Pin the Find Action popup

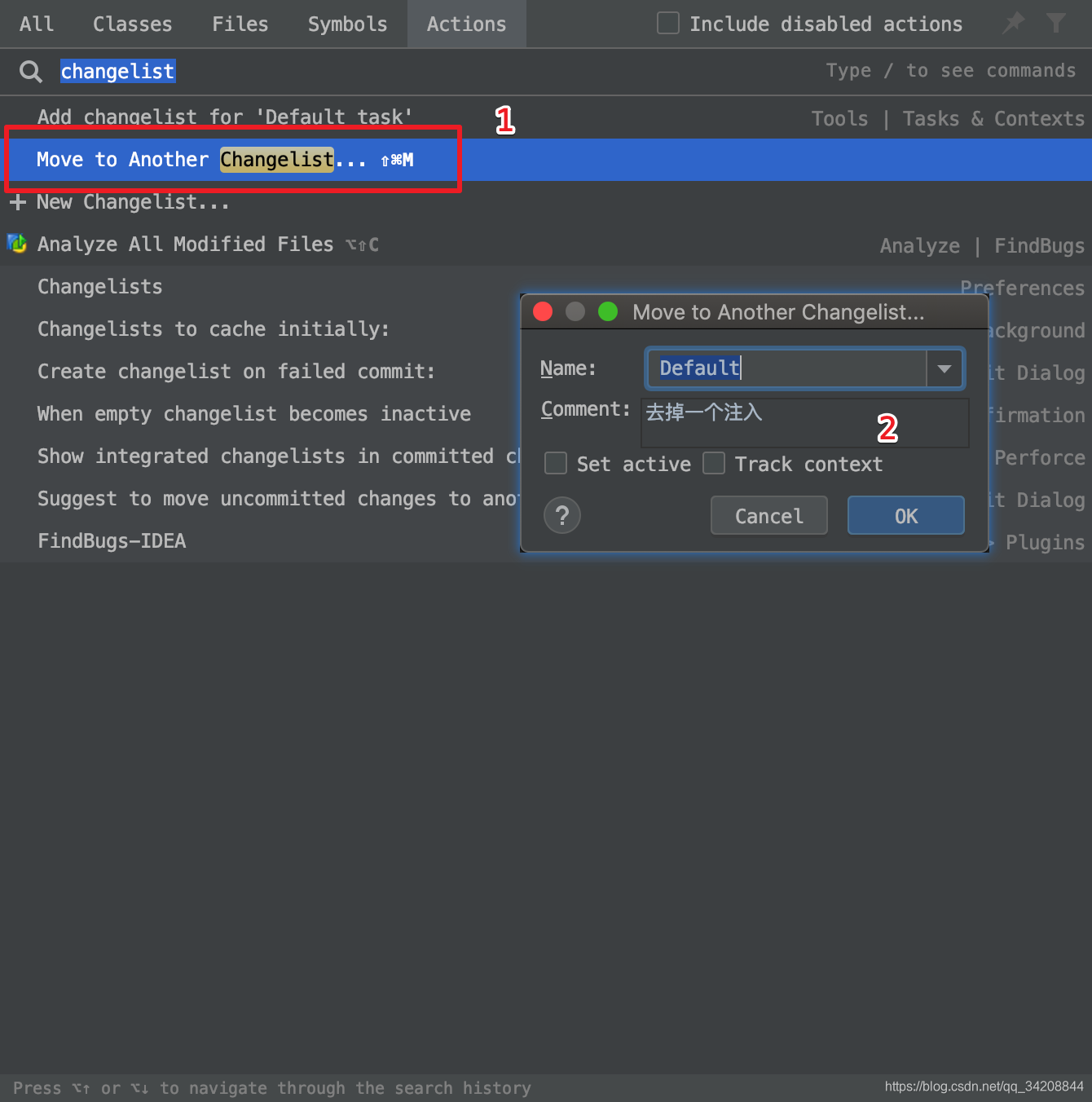click(x=1013, y=24)
